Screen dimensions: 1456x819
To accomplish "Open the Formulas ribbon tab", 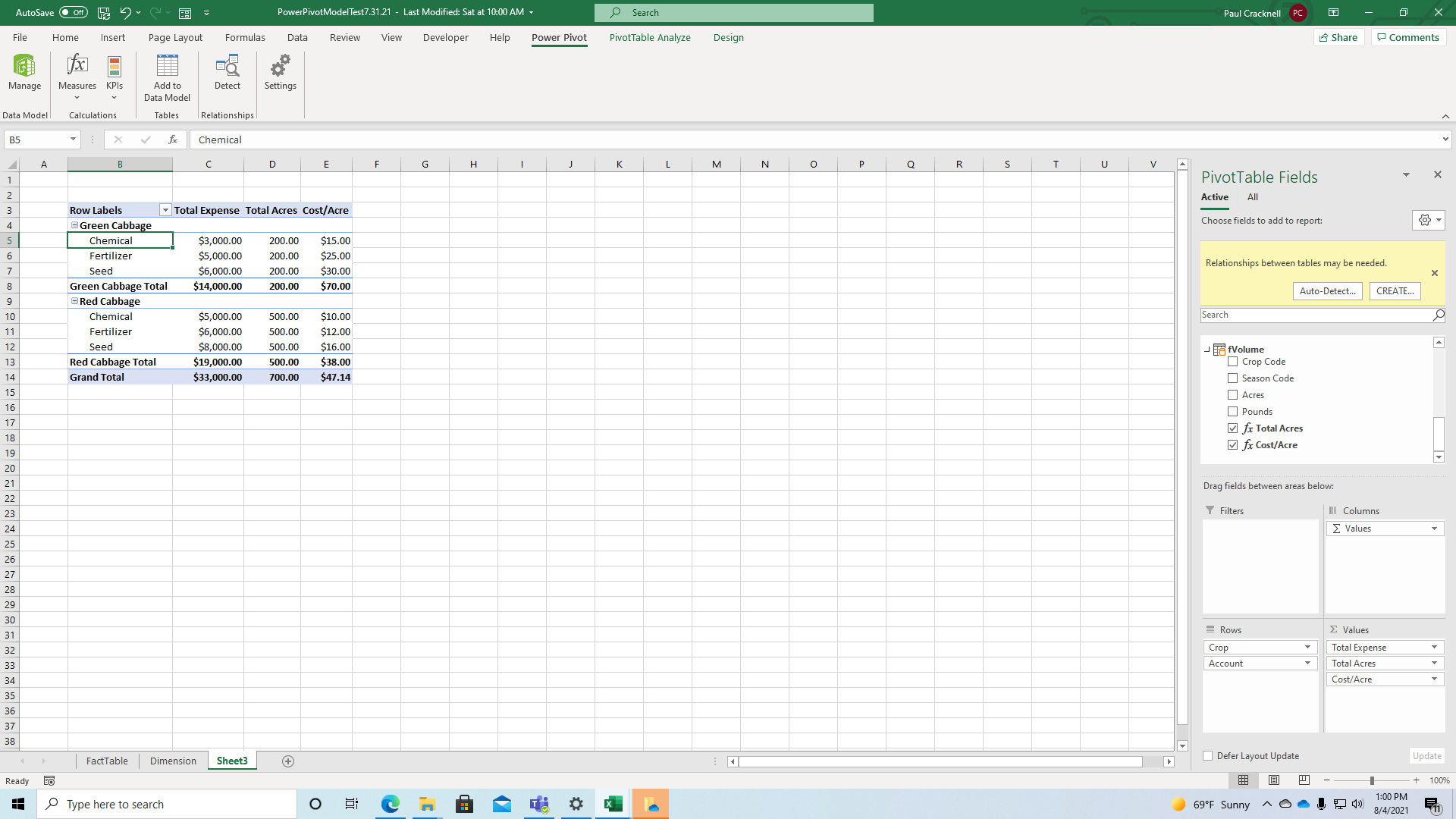I will 245,37.
